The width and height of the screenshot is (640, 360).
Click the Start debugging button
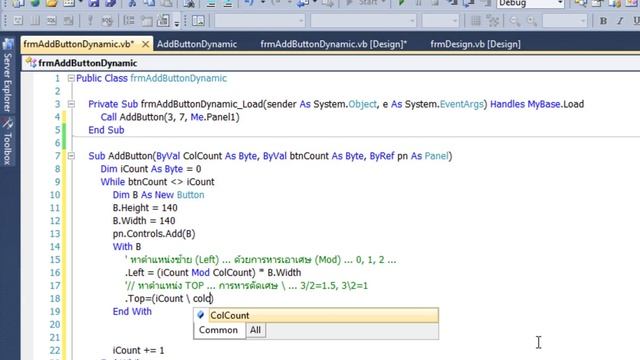[x=366, y=3]
